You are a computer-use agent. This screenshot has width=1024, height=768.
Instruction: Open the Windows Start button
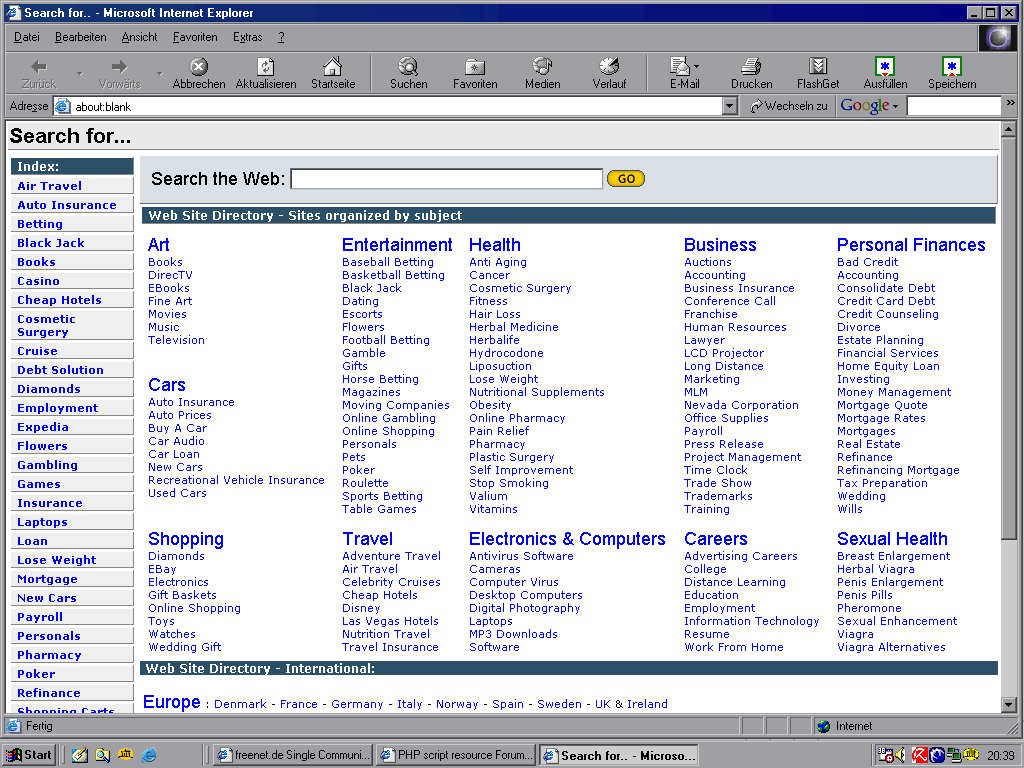[29, 755]
